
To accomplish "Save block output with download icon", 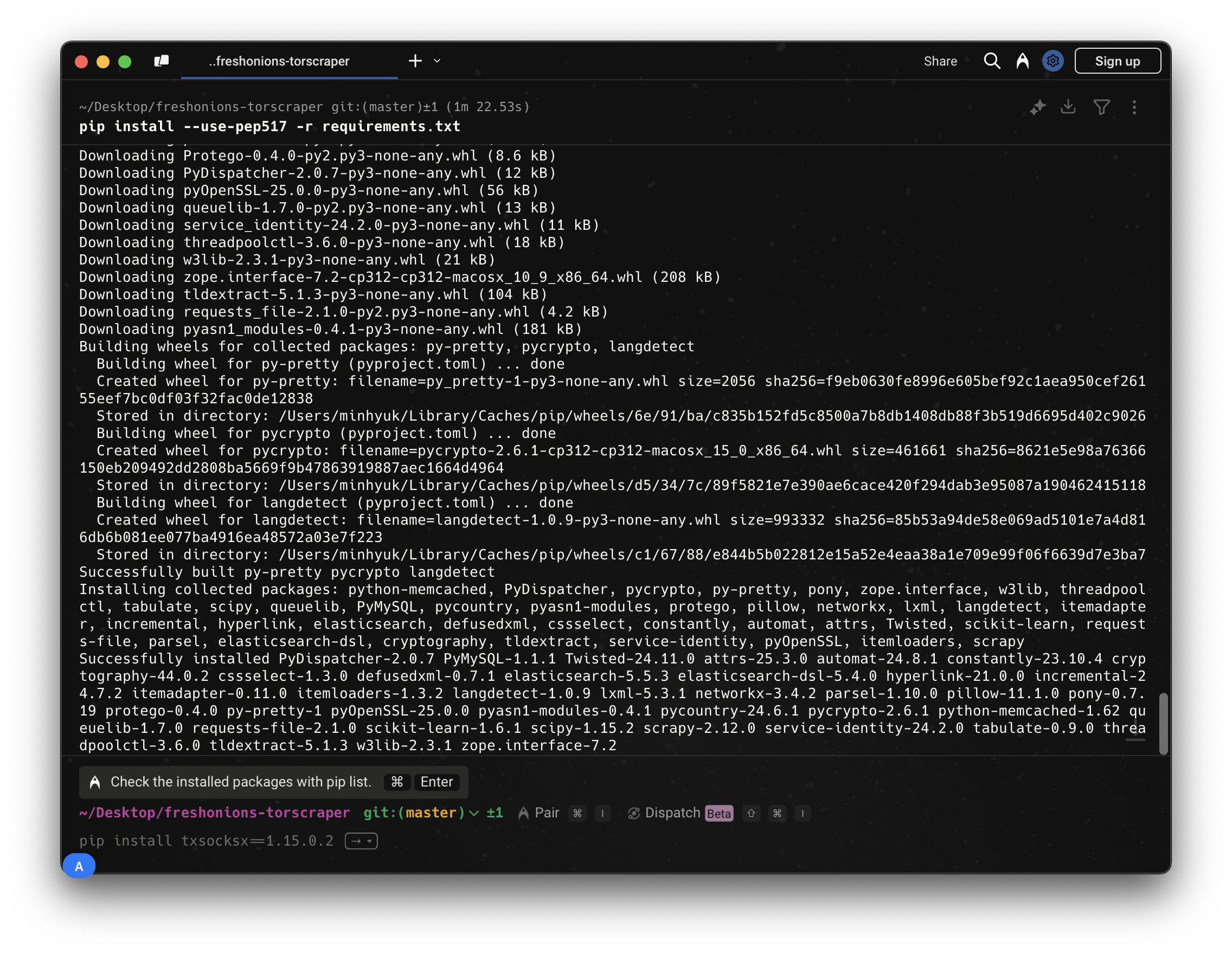I will tap(1068, 107).
